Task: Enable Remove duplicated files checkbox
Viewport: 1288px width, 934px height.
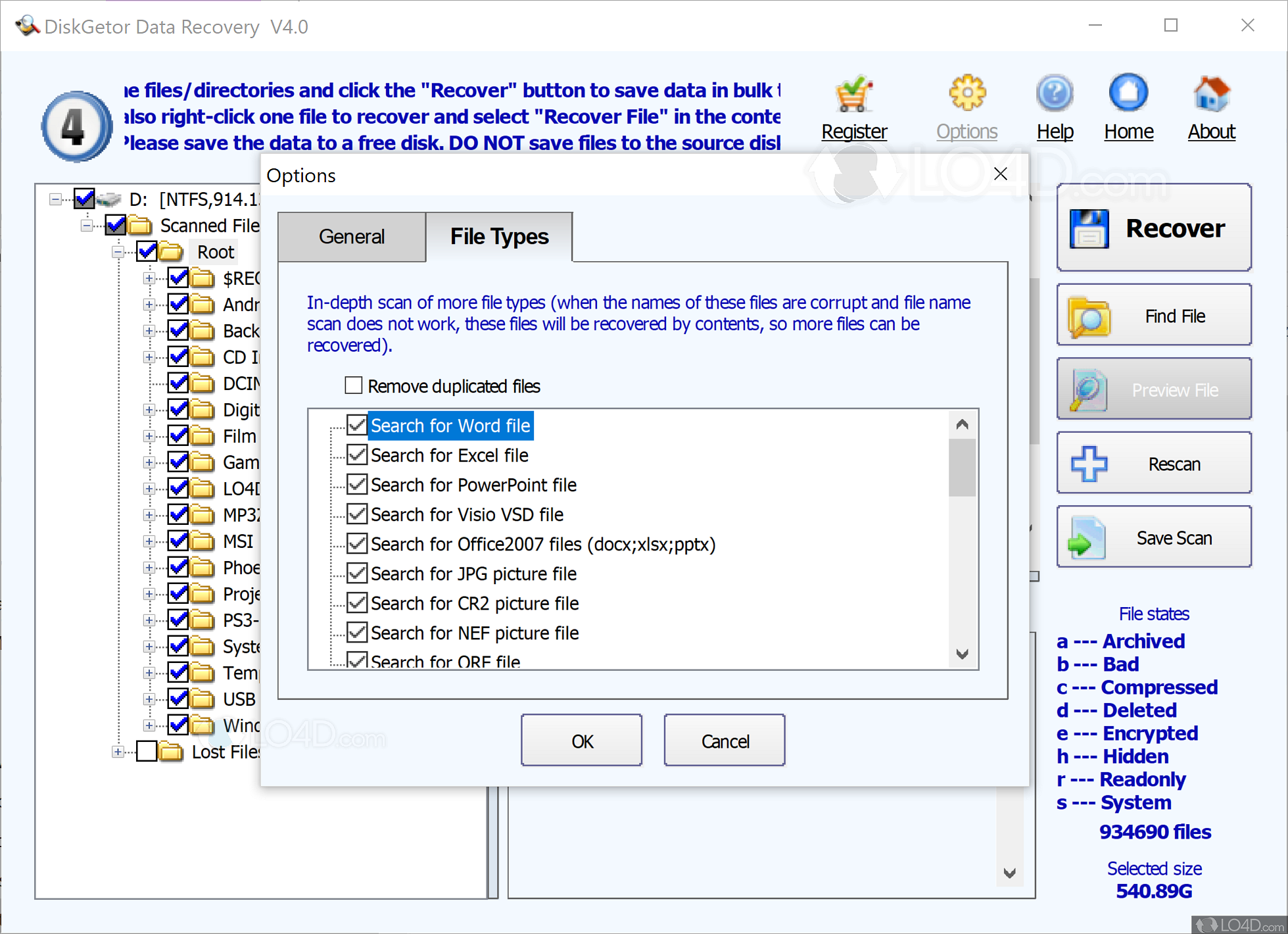Action: (x=354, y=385)
